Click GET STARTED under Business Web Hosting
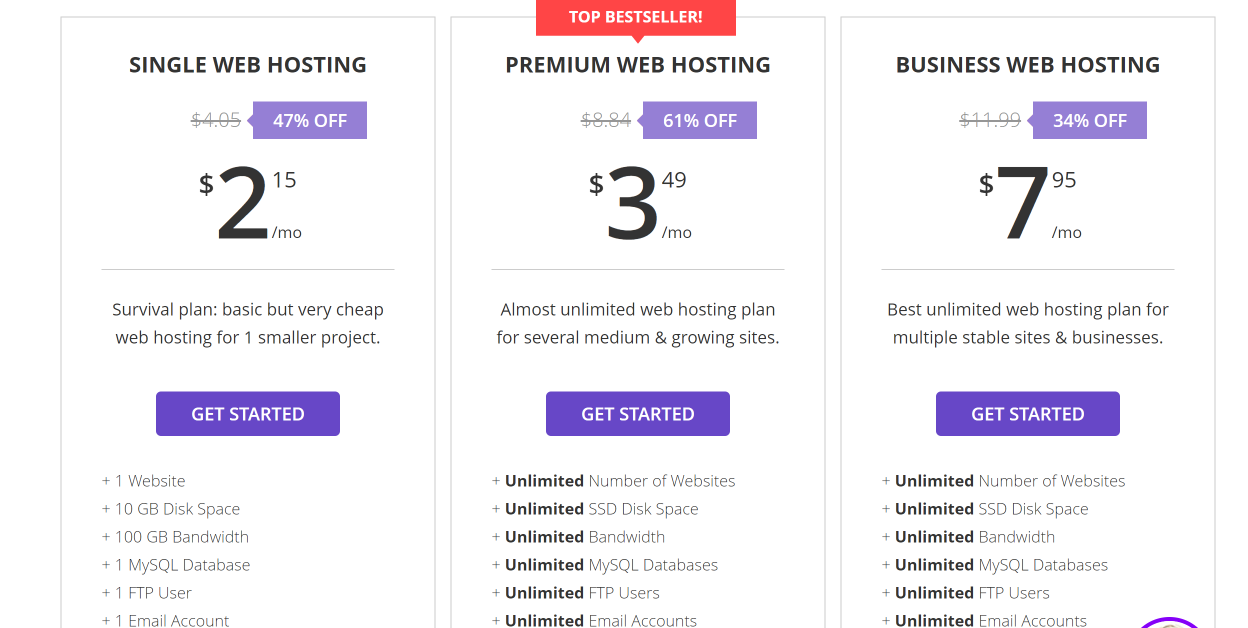The height and width of the screenshot is (628, 1248). [x=1027, y=413]
